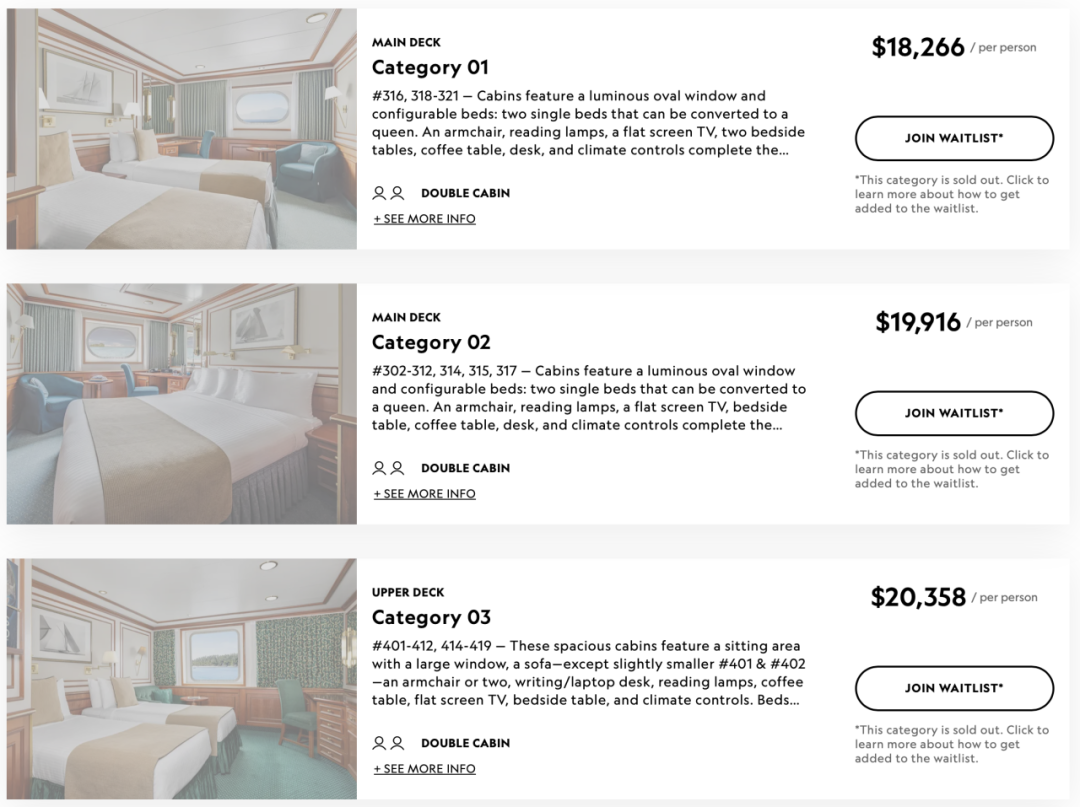Click the Upper Deck label above Category 03
Viewport: 1080px width, 807px height.
point(408,592)
